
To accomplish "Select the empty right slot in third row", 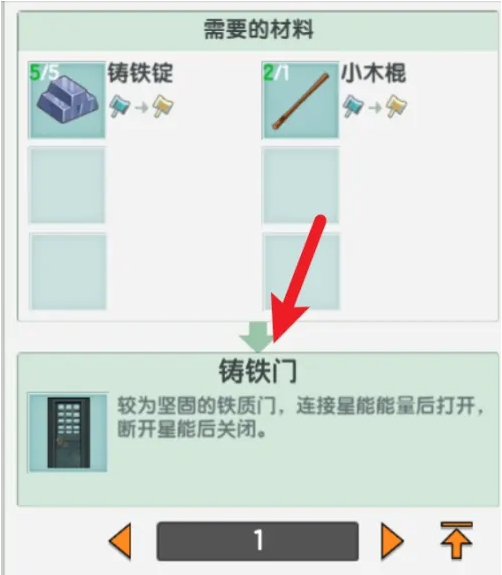I will pos(301,271).
